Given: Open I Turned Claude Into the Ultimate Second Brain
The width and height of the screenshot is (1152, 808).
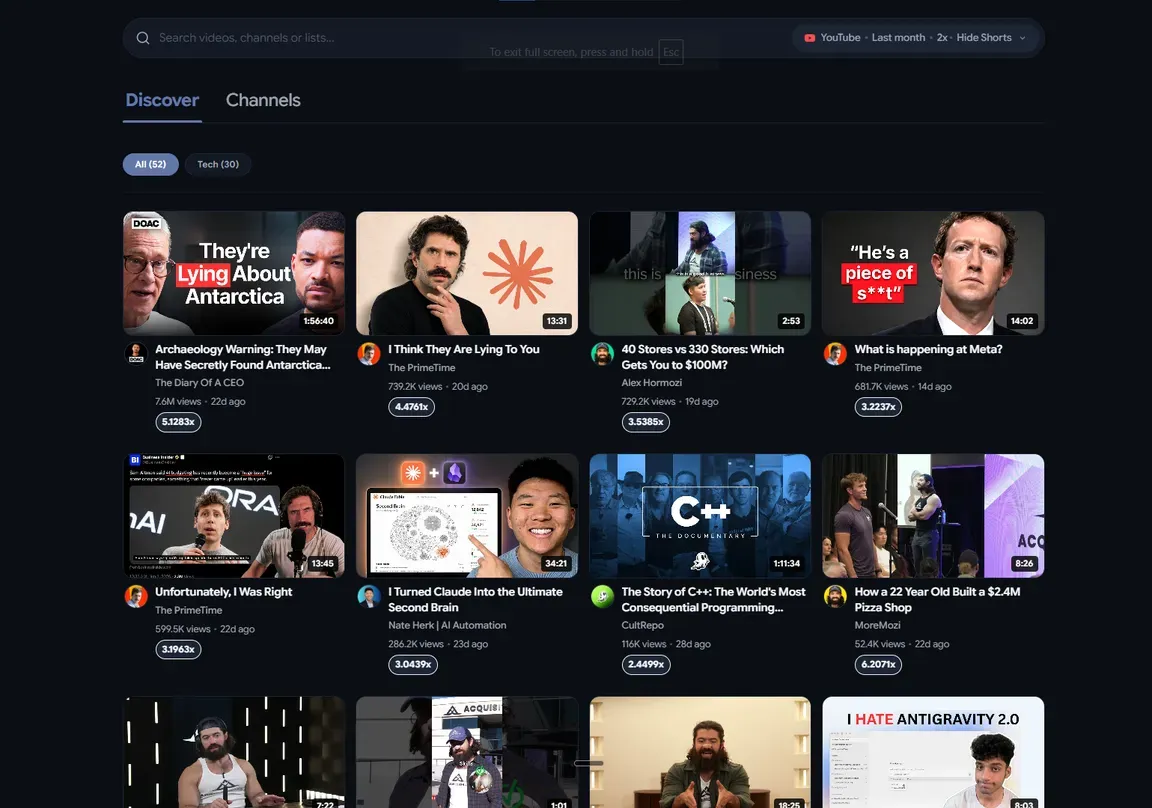Looking at the screenshot, I should click(x=475, y=599).
